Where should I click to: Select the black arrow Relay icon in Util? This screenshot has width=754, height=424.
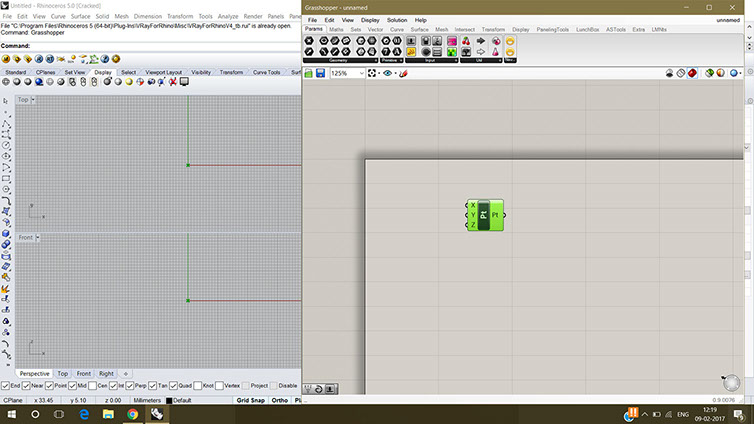point(481,41)
